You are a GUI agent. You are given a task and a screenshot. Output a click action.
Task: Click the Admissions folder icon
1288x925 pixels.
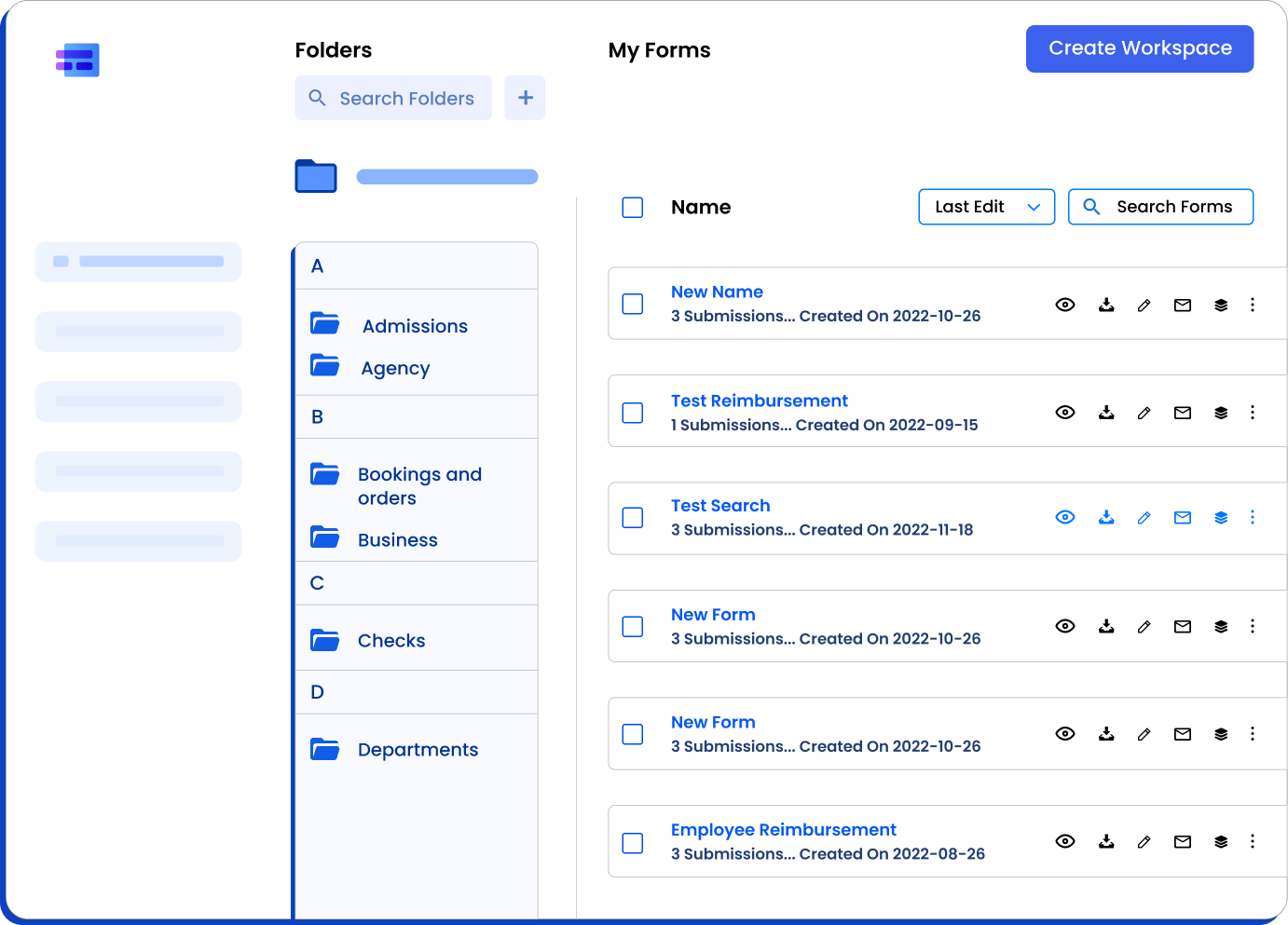(325, 323)
